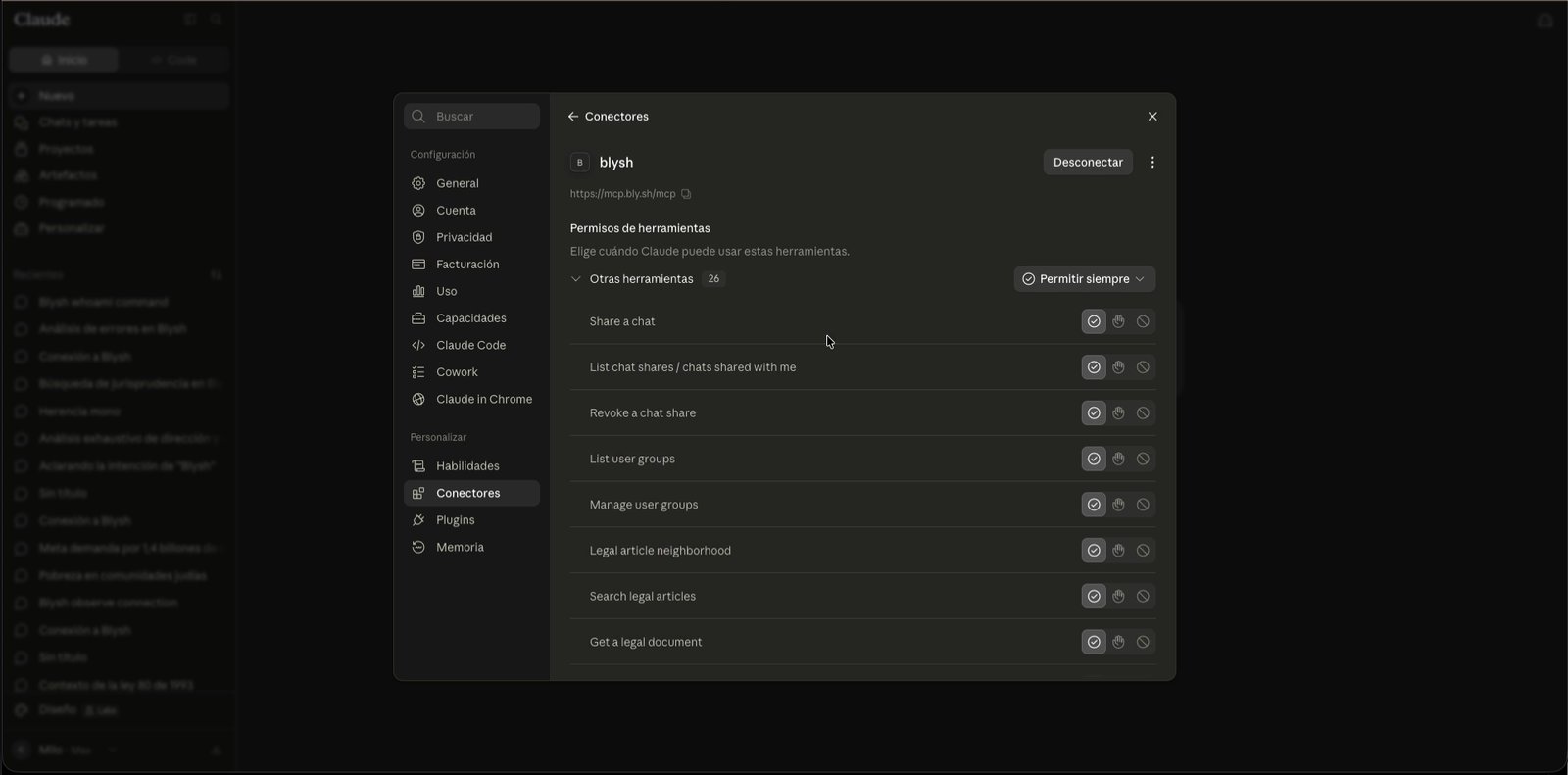Go back to the Conectores list
1568x775 pixels.
[573, 117]
